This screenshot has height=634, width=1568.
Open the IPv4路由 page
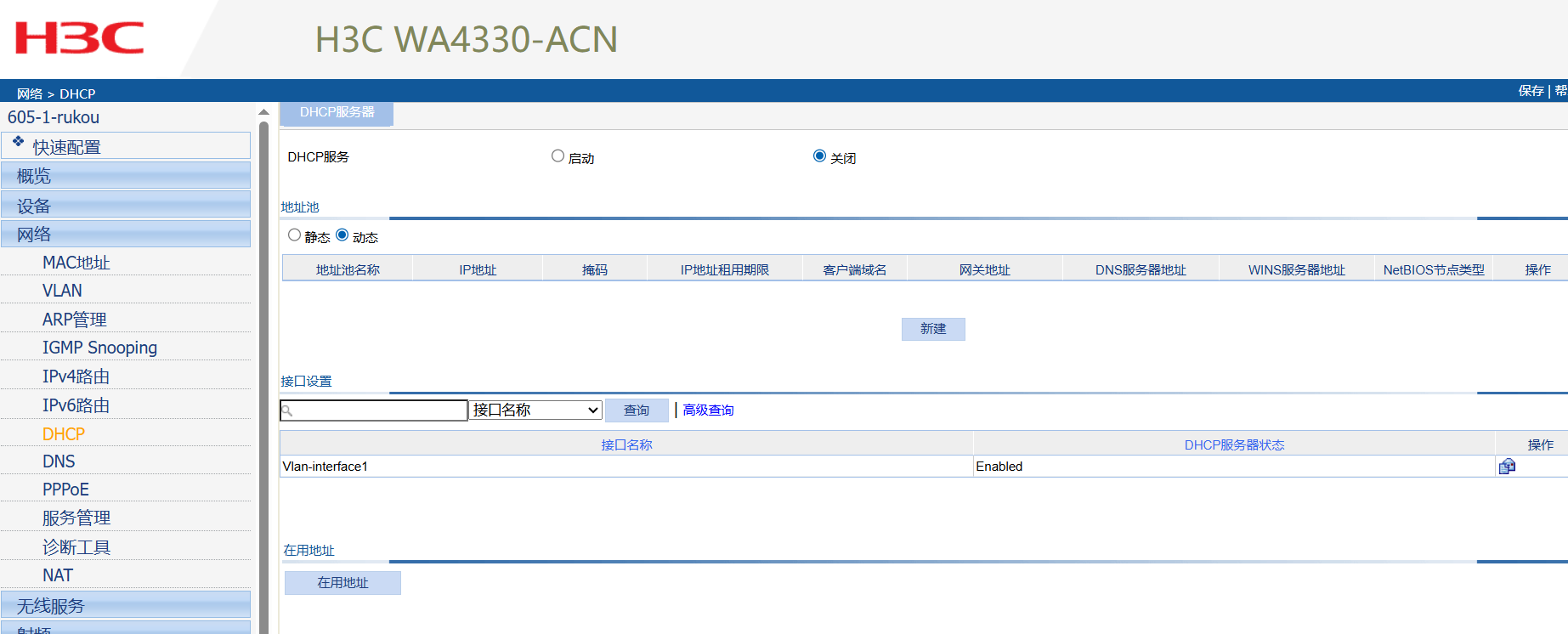(x=76, y=376)
